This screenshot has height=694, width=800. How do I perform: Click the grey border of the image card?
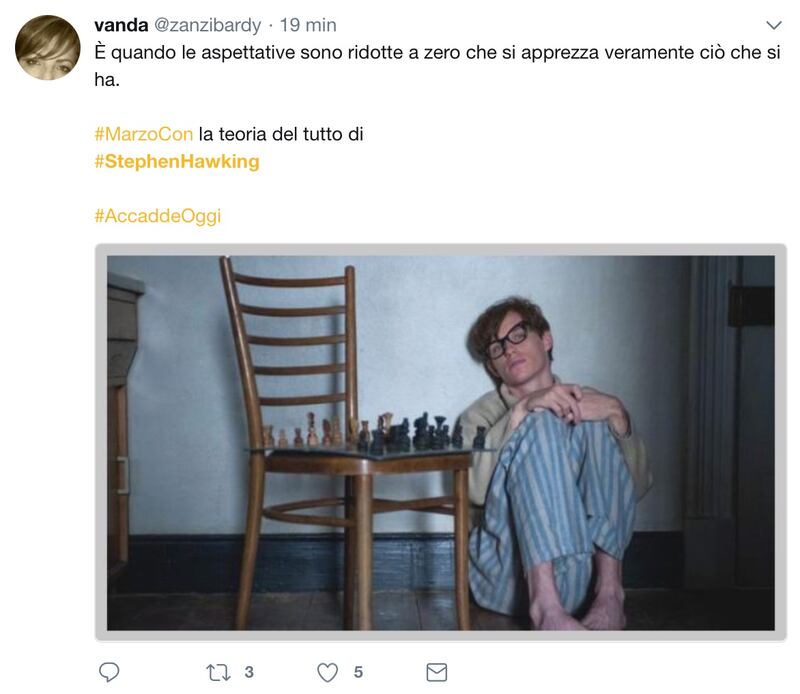coord(441,250)
